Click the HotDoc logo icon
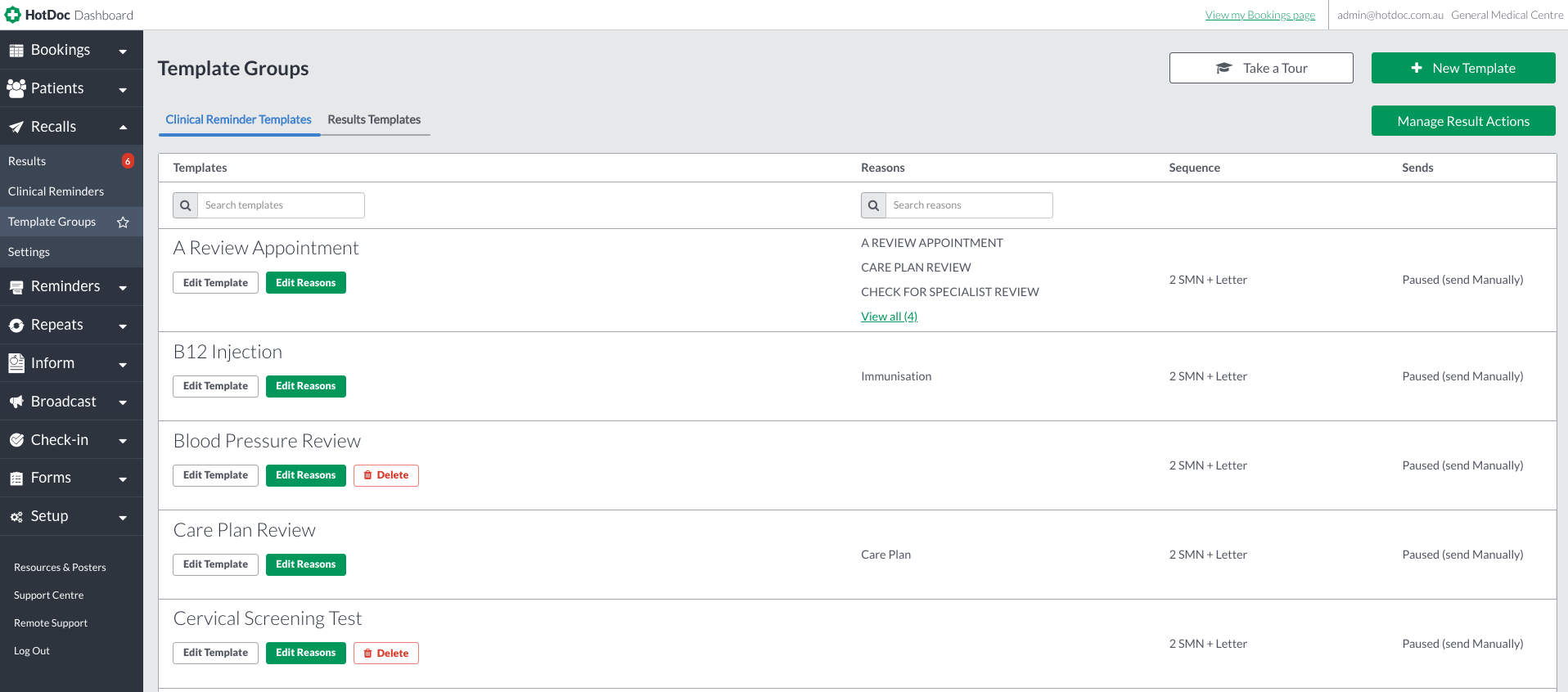Viewport: 1568px width, 692px height. pyautogui.click(x=12, y=15)
